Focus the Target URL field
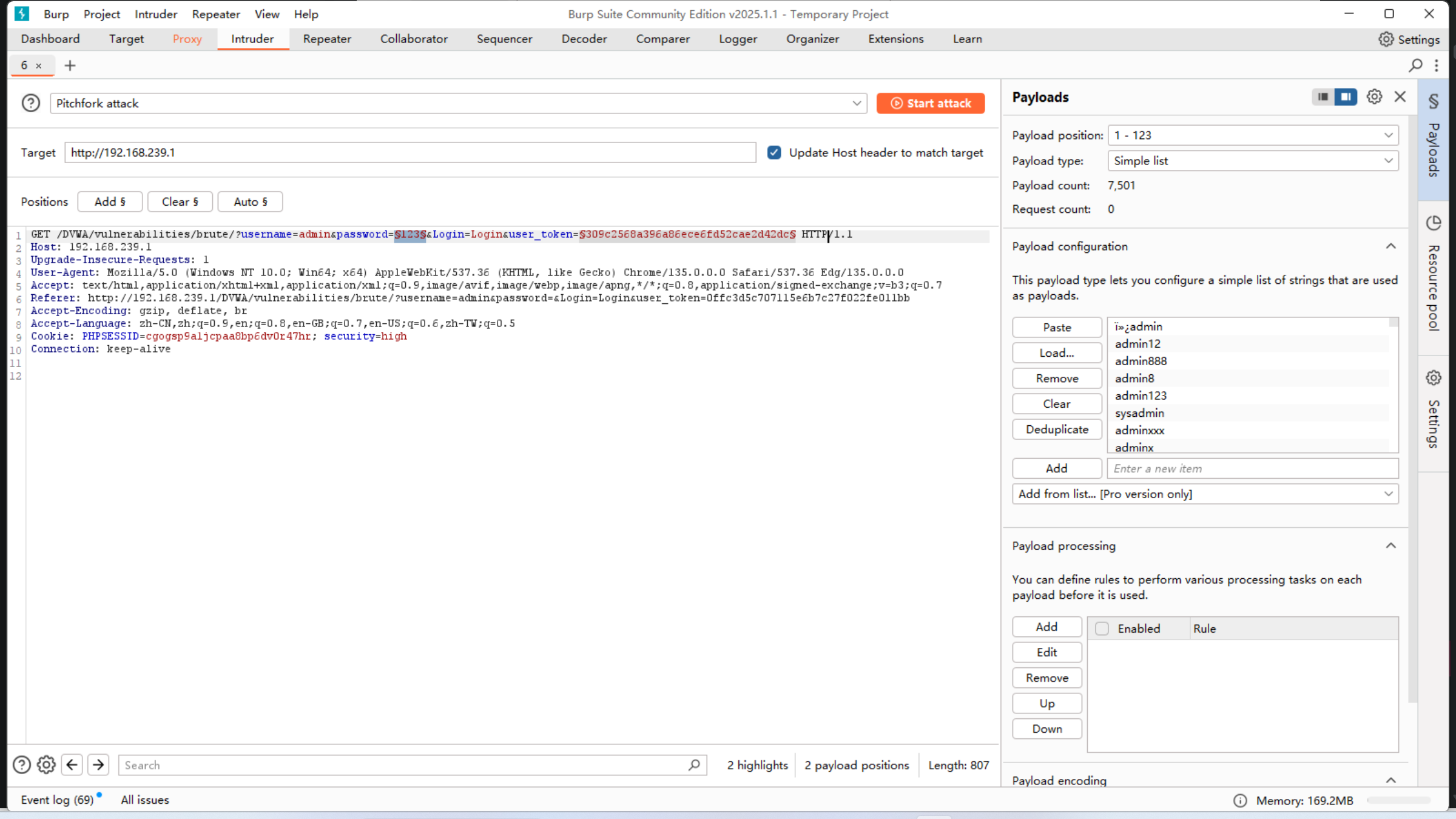The image size is (1456, 819). 410,153
